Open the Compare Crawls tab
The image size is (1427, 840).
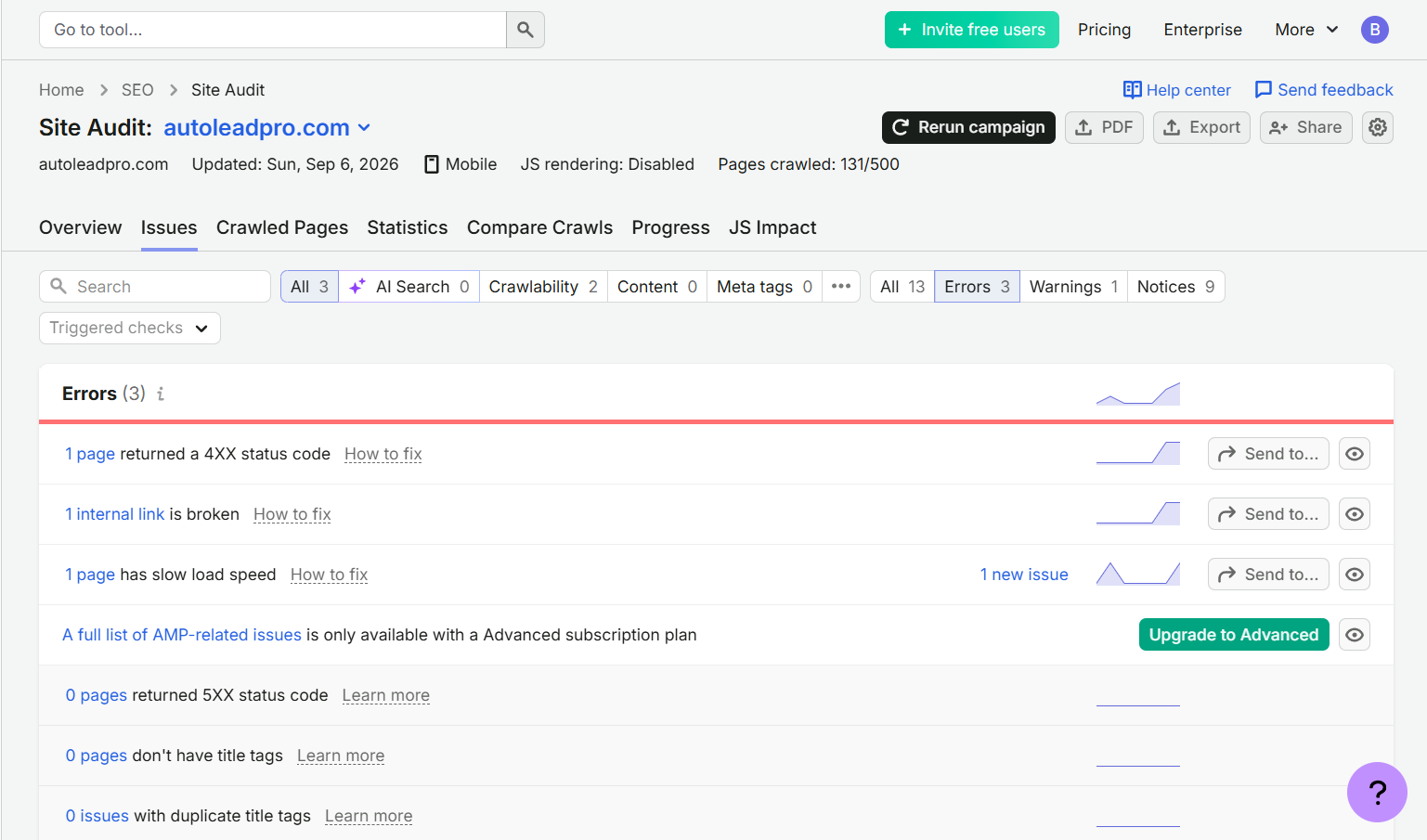539,227
